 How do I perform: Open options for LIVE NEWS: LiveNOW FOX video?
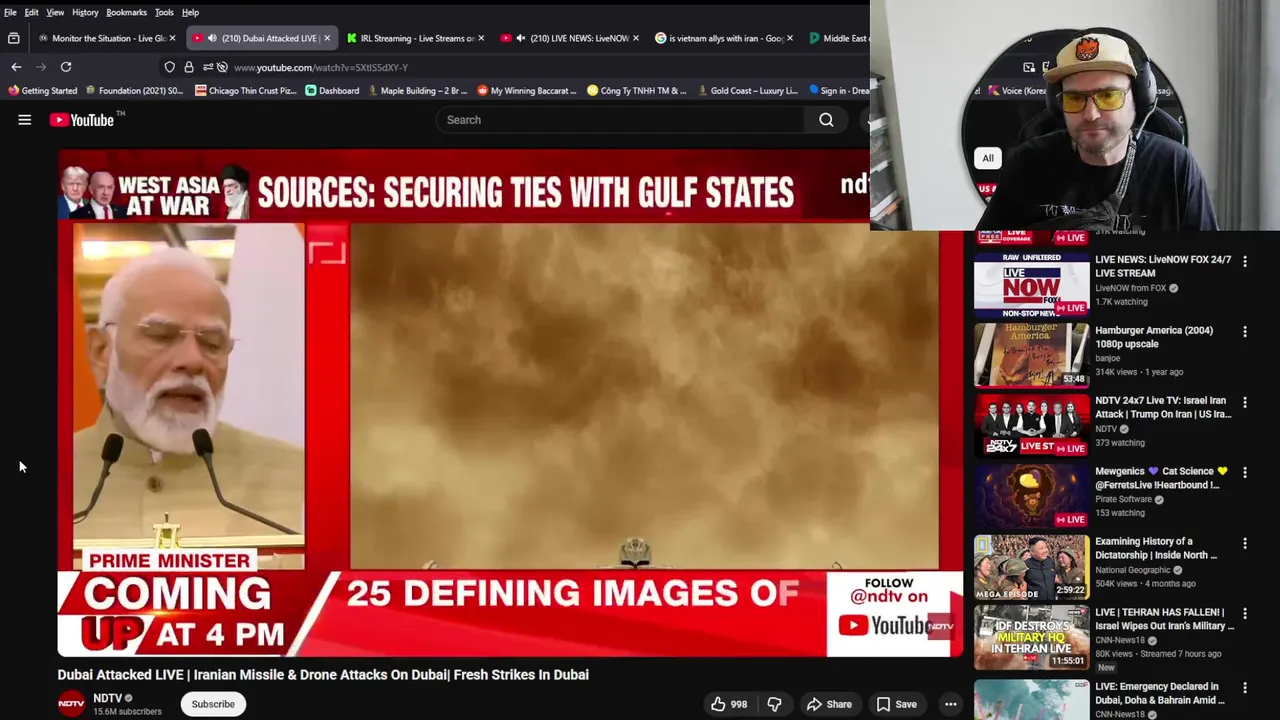click(1245, 261)
